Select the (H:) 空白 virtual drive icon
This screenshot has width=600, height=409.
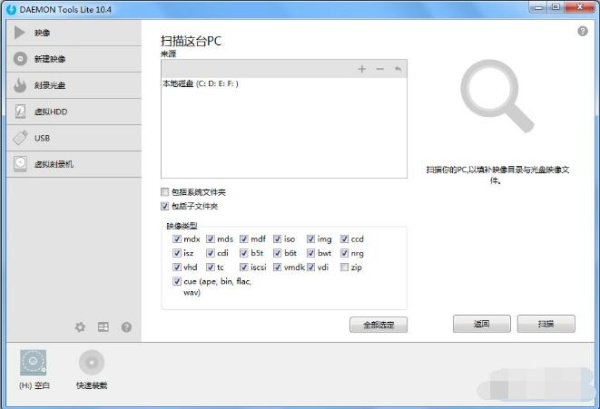[x=33, y=362]
